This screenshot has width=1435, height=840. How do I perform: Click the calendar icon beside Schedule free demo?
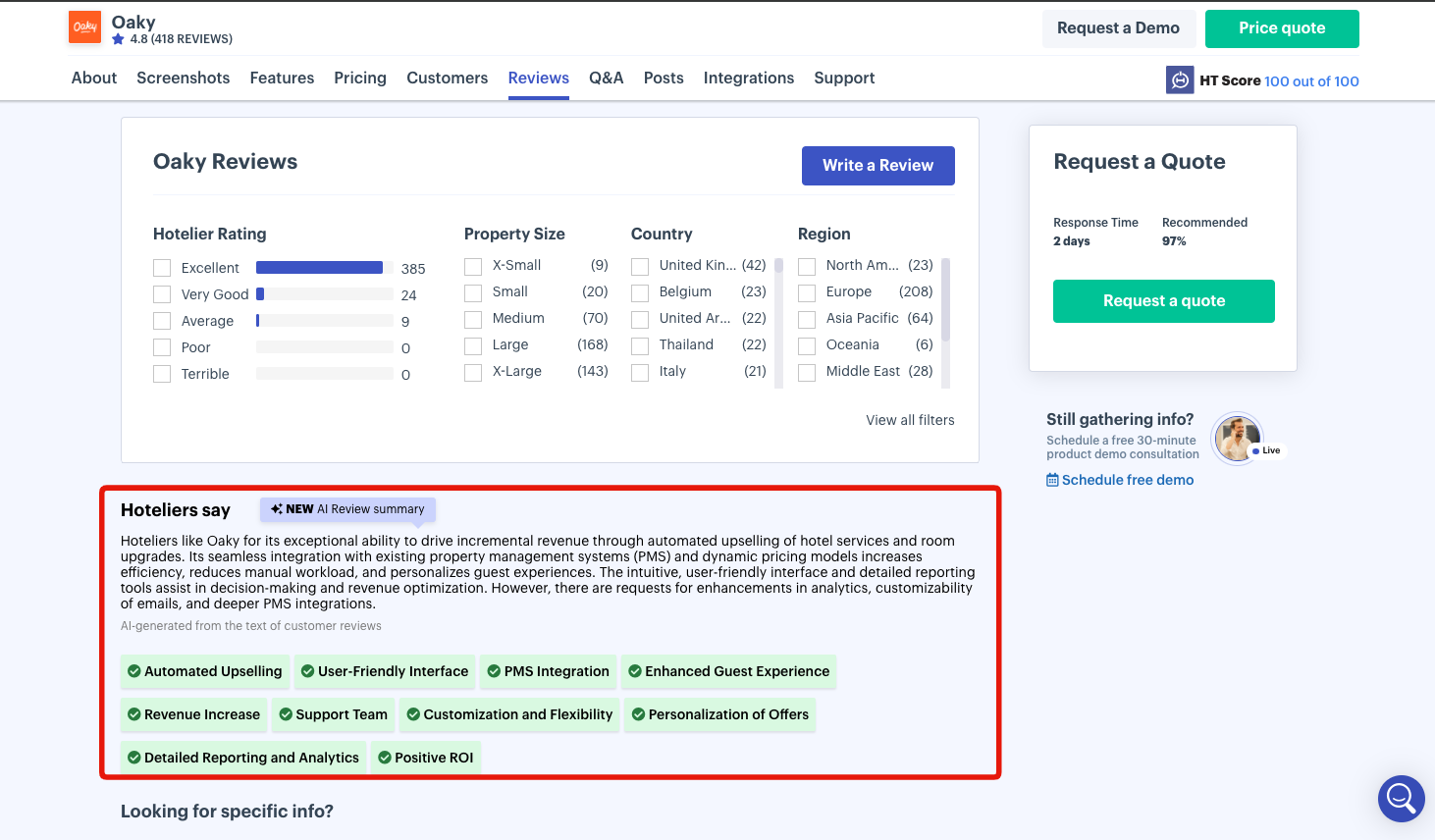1052,480
